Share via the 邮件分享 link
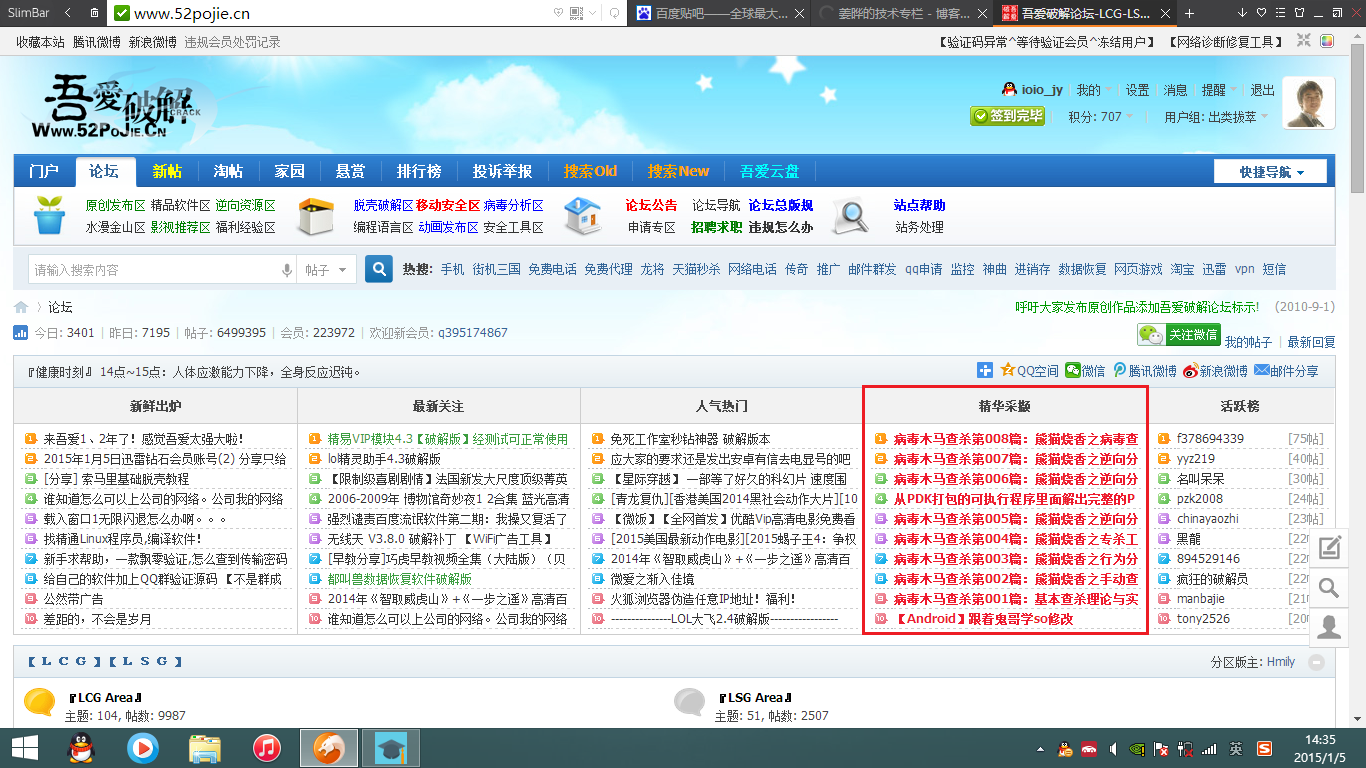1366x768 pixels. [x=1286, y=371]
